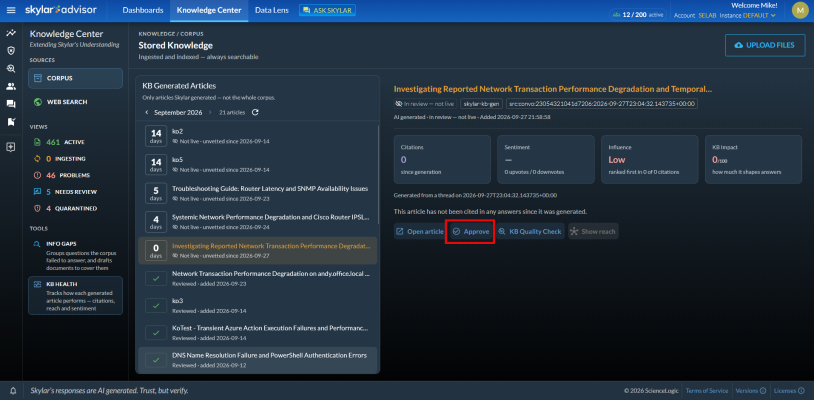
Task: Click the September 2026 month label
Action: click(178, 112)
